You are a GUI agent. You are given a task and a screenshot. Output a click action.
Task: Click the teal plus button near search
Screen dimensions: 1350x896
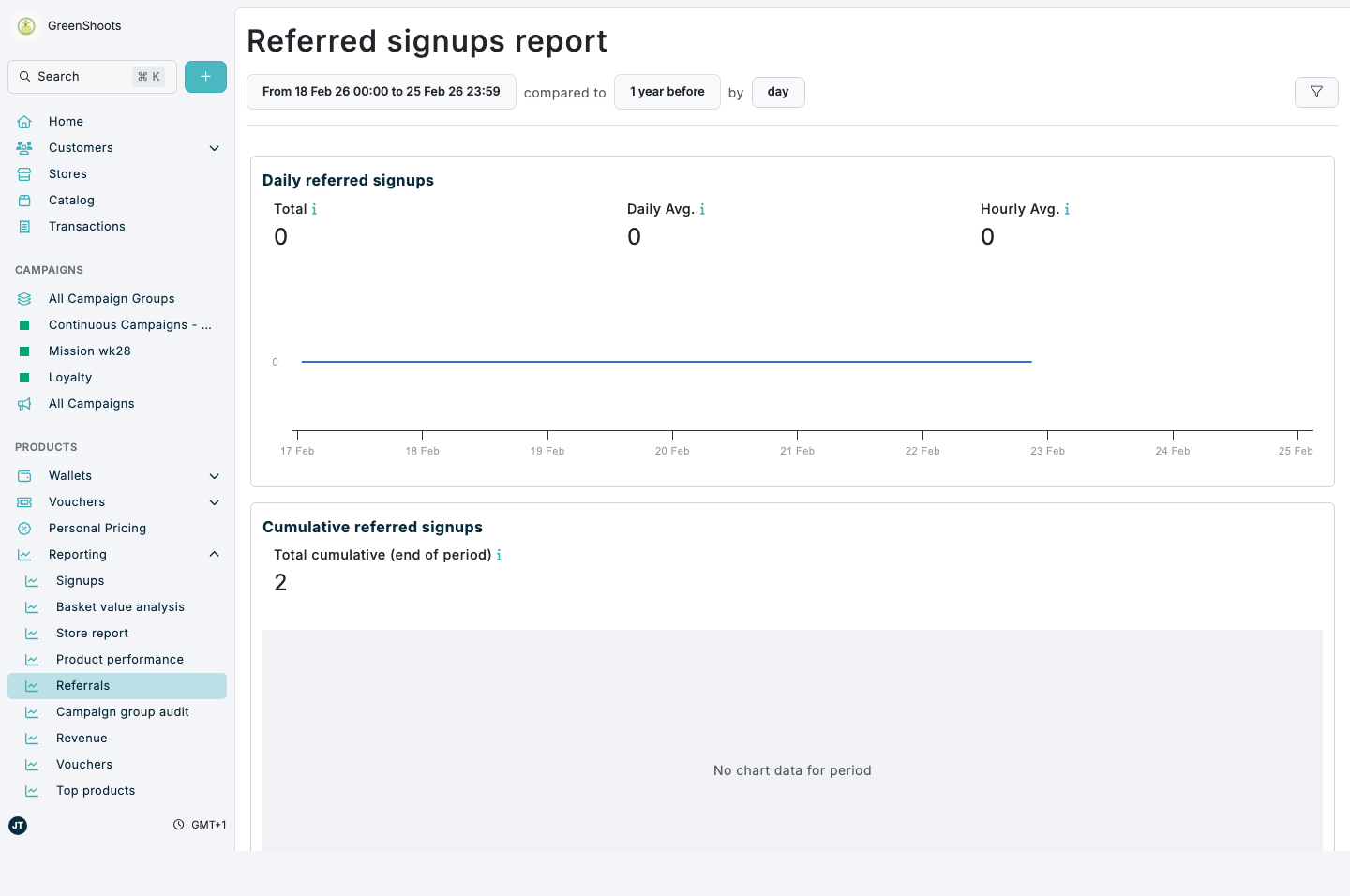coord(205,76)
